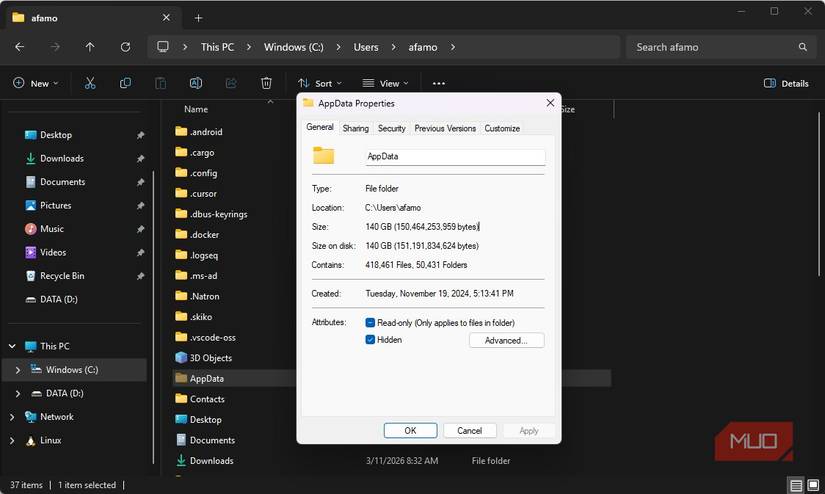Expand the Linux tree node
The image size is (825, 494).
tap(12, 440)
